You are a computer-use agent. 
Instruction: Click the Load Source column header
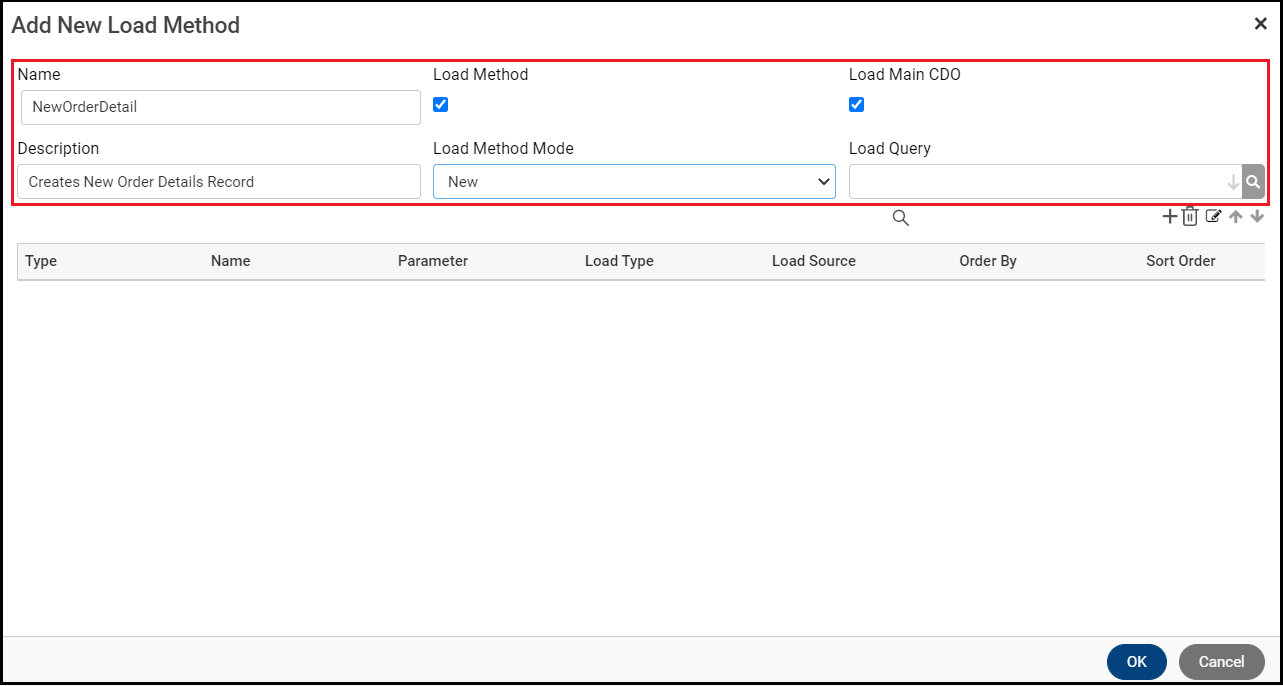813,261
